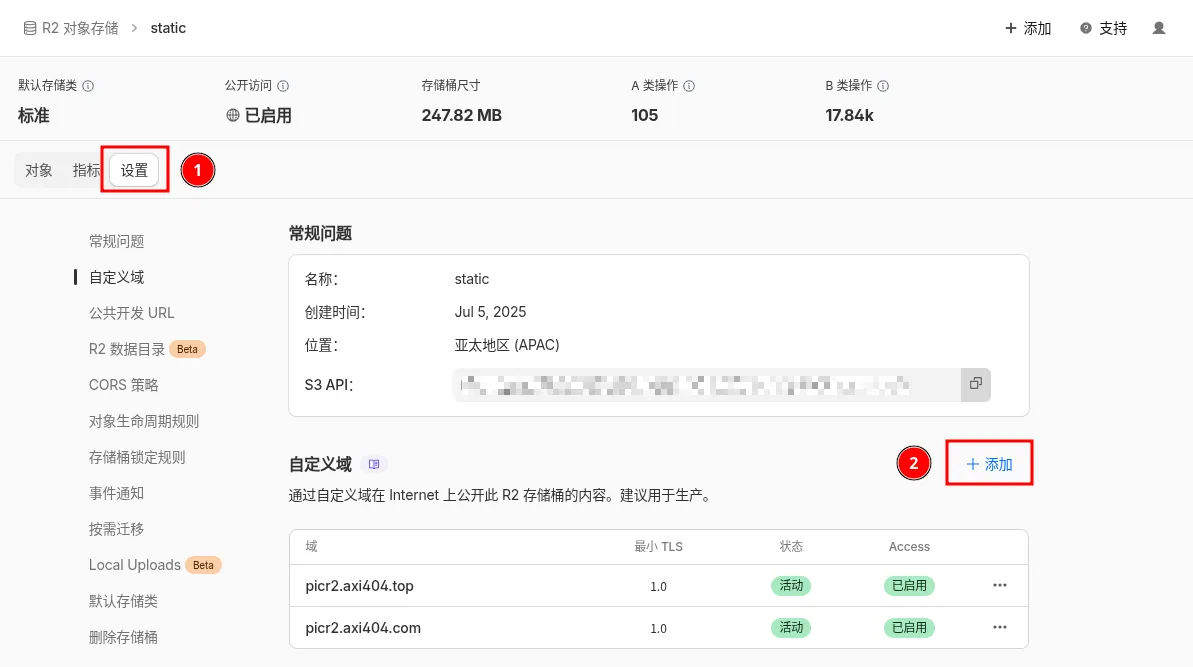This screenshot has width=1193, height=667.
Task: Go to R2 对象存储 breadcrumb
Action: coord(80,28)
